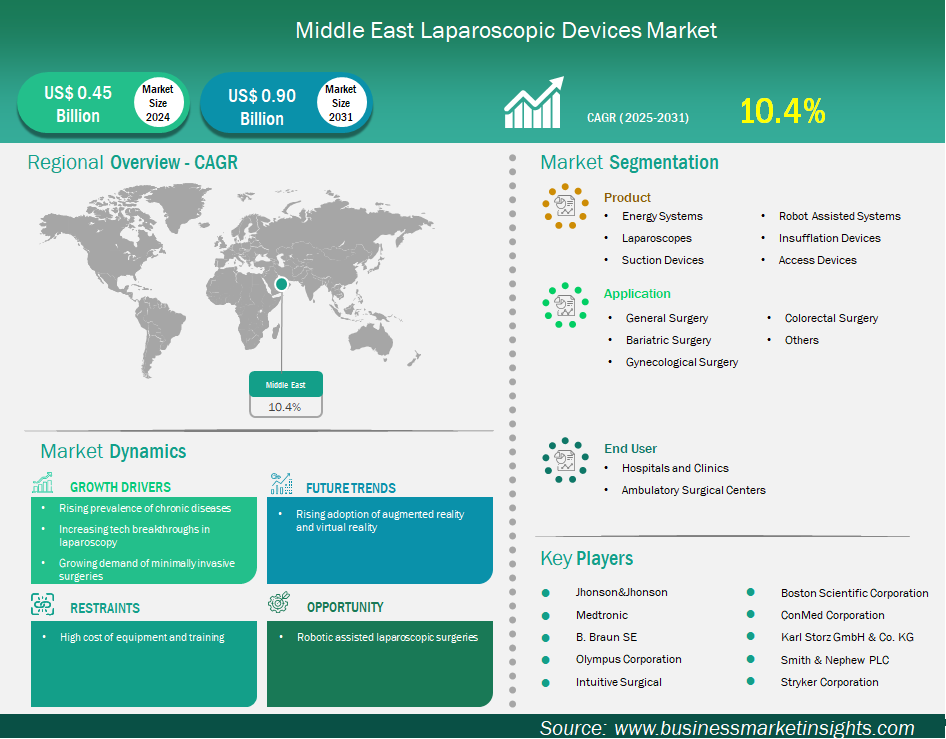
Task: Click Rising adoption of augmented reality text
Action: coord(380,521)
